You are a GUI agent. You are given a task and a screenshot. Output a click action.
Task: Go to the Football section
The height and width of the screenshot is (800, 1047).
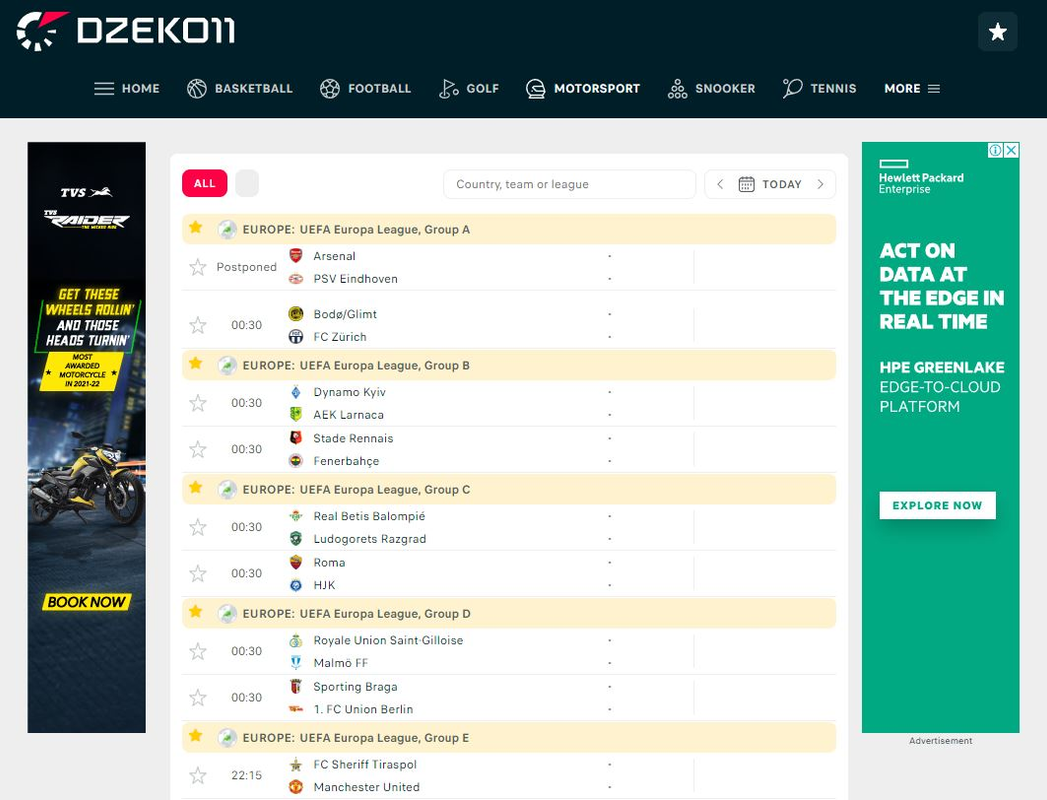(365, 88)
